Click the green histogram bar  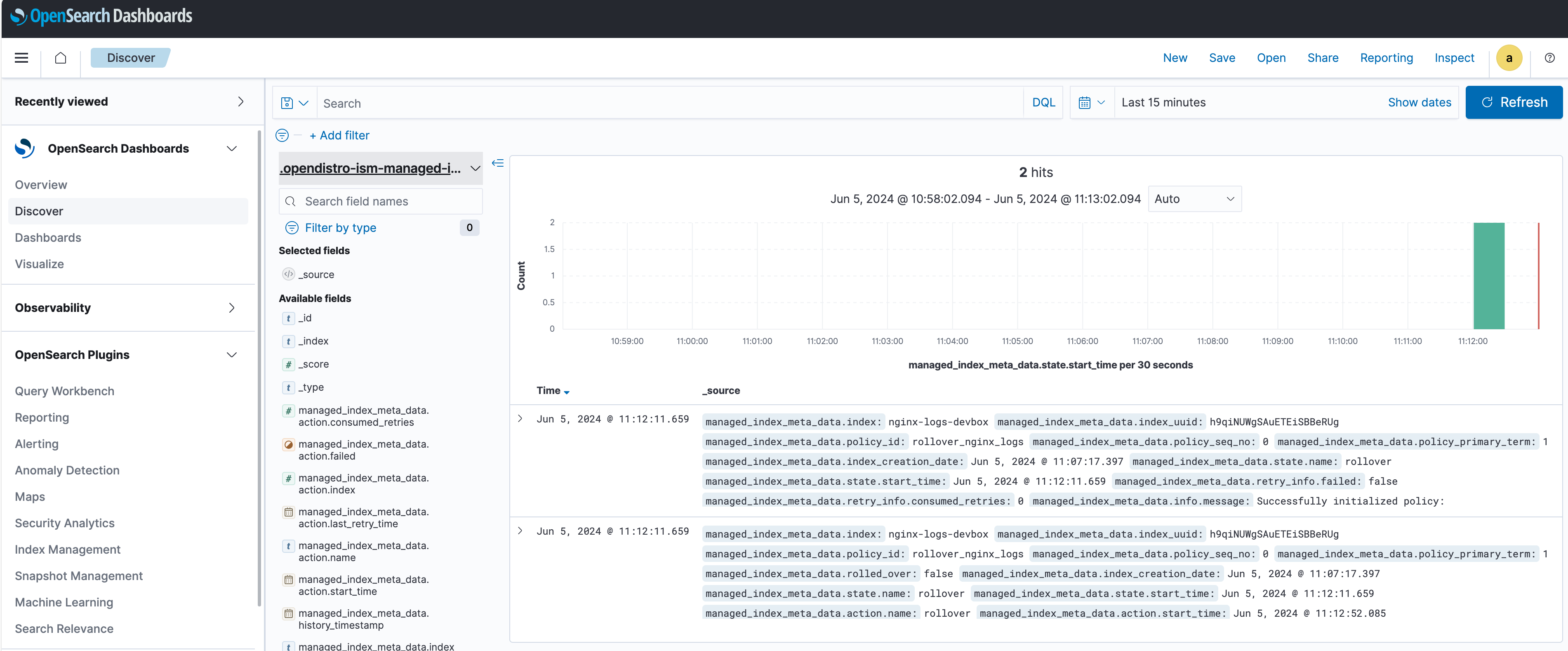click(1489, 276)
